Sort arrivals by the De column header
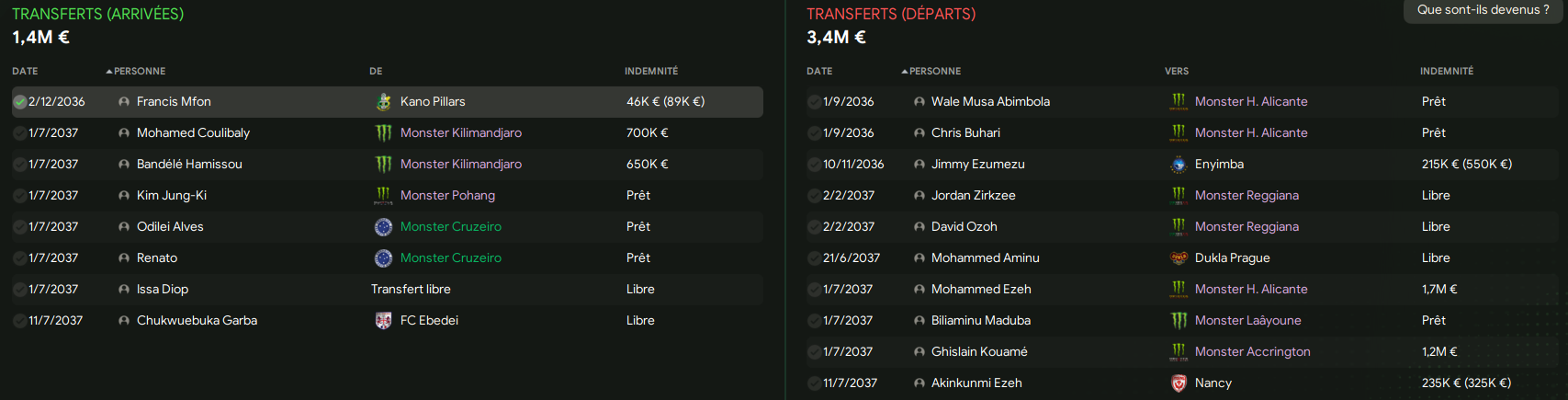Screen dimensions: 1568x400 pyautogui.click(x=376, y=71)
